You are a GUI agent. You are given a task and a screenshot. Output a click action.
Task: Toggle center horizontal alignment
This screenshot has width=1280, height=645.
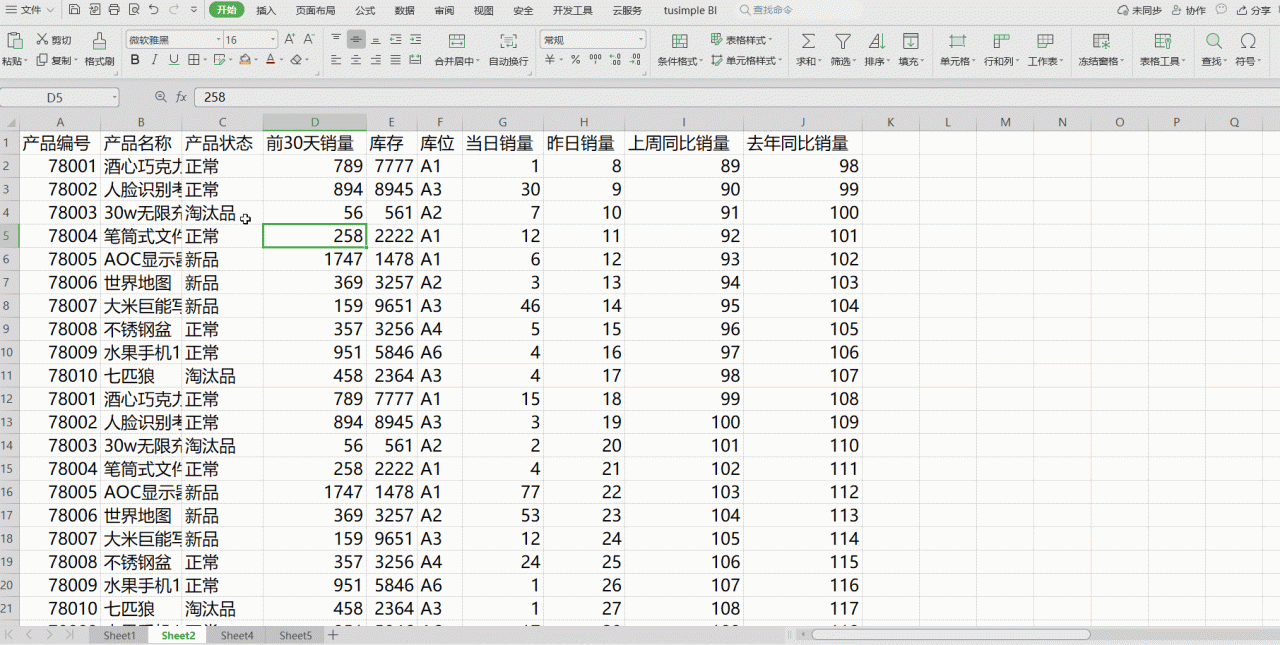point(356,60)
